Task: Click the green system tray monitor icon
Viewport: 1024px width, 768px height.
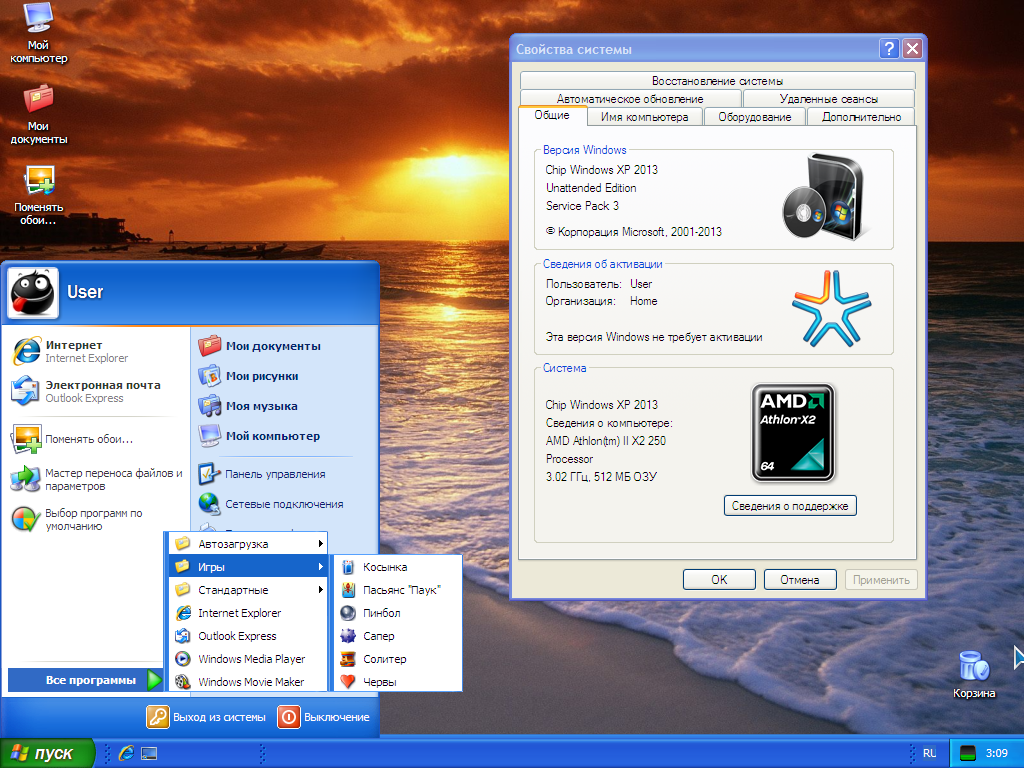Action: 967,754
